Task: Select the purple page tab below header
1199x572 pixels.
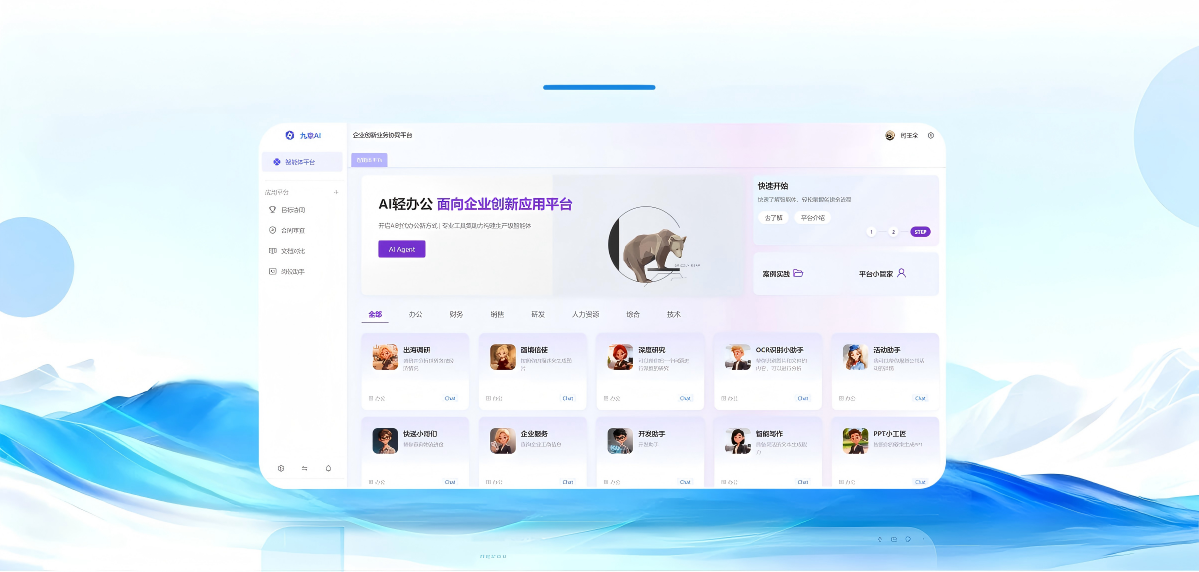Action: coord(369,160)
